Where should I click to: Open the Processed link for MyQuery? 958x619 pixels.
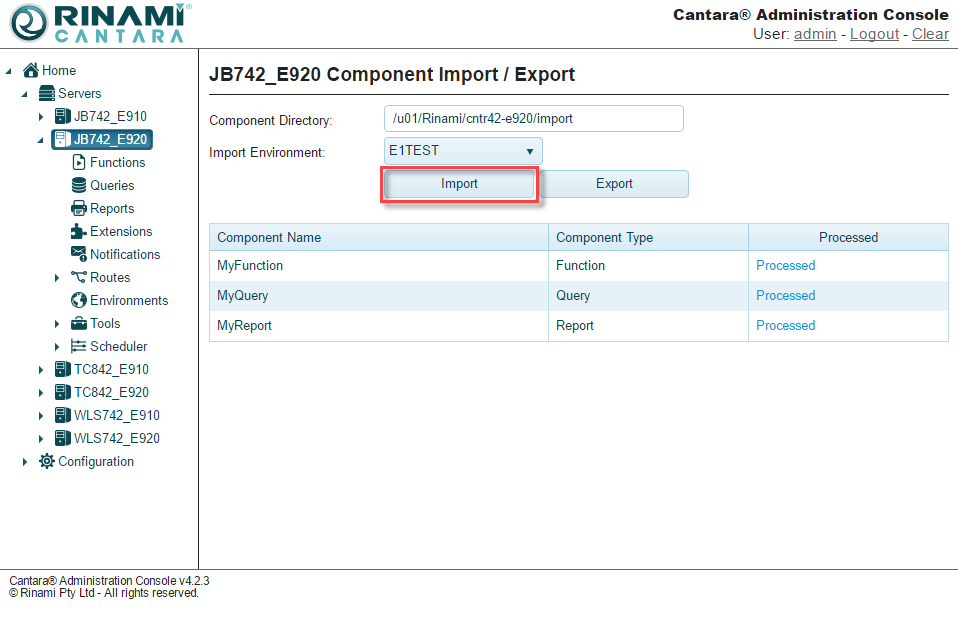[x=785, y=295]
